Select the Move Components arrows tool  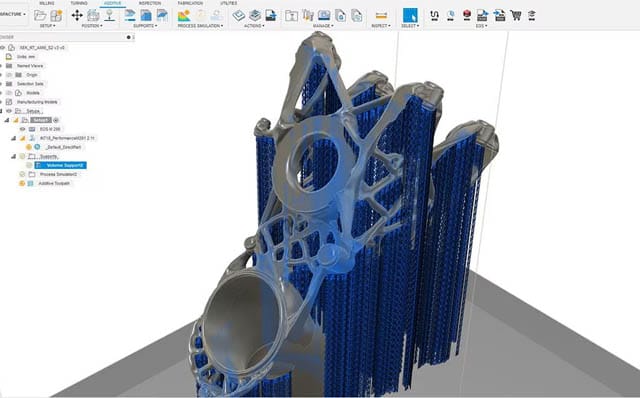pyautogui.click(x=77, y=16)
